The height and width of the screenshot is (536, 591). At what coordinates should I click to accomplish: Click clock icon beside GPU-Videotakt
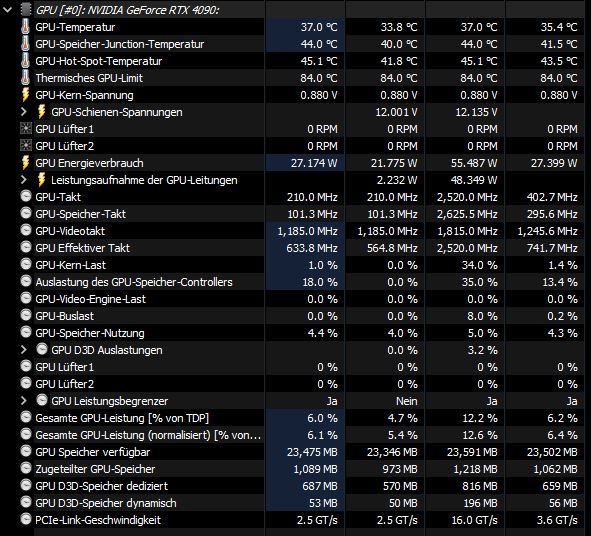click(26, 230)
